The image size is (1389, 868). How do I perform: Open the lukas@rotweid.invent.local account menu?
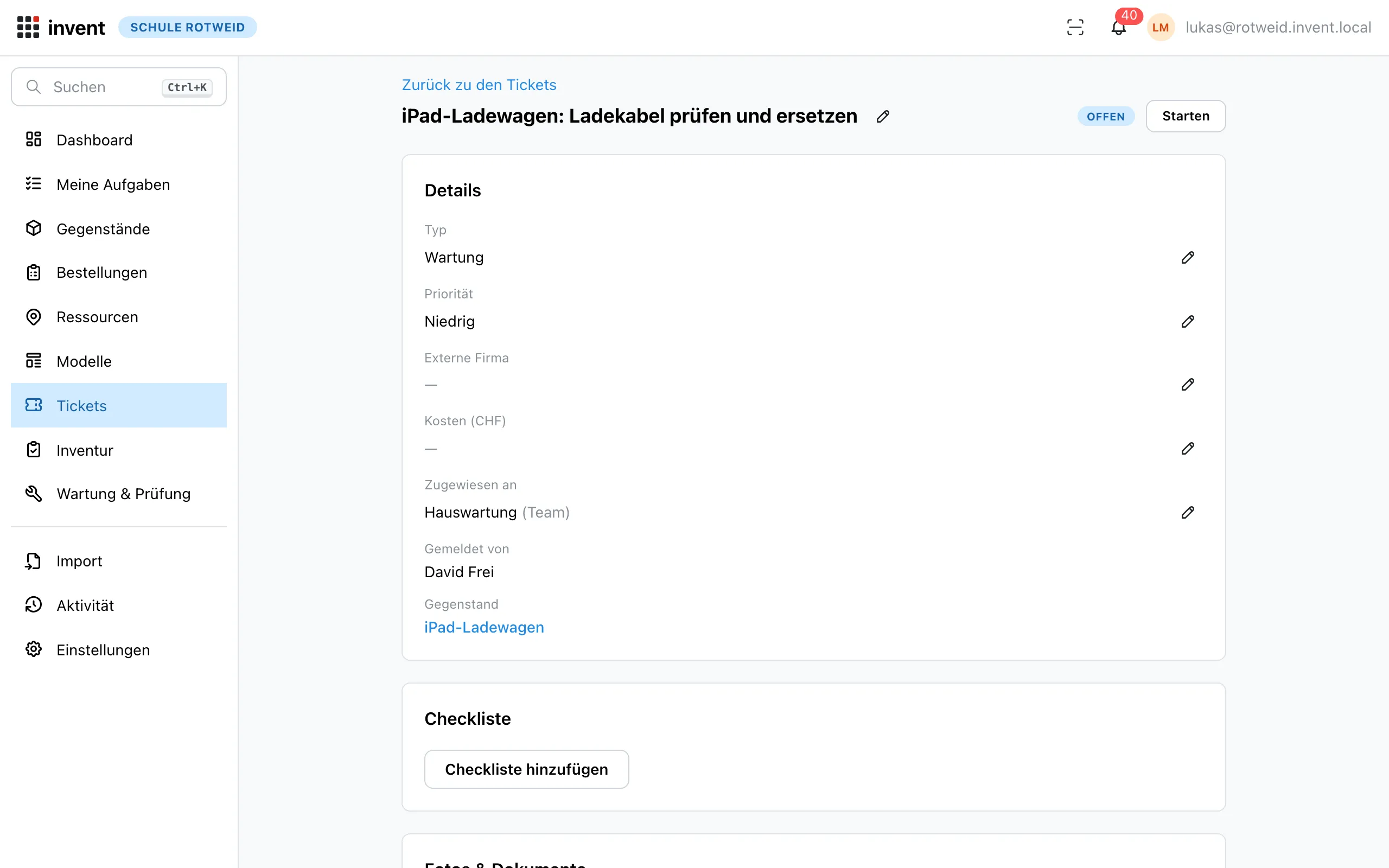1278,27
